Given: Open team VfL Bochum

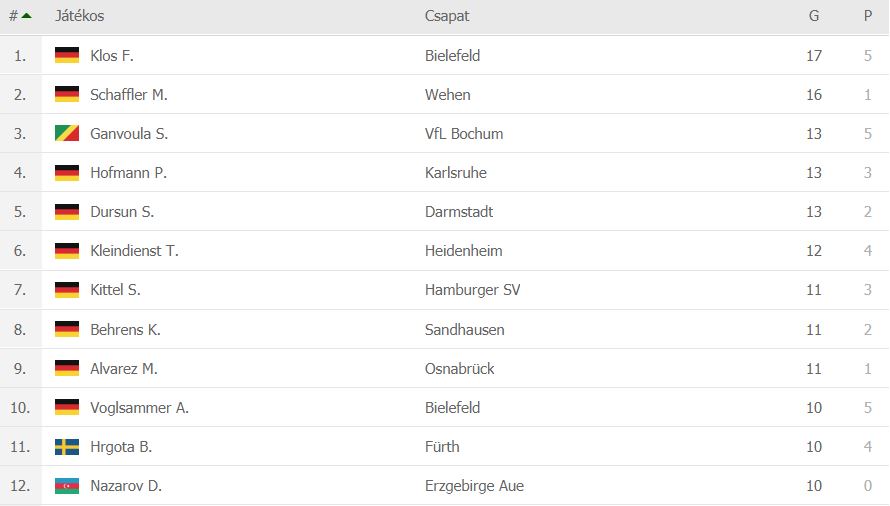Looking at the screenshot, I should click(x=464, y=133).
